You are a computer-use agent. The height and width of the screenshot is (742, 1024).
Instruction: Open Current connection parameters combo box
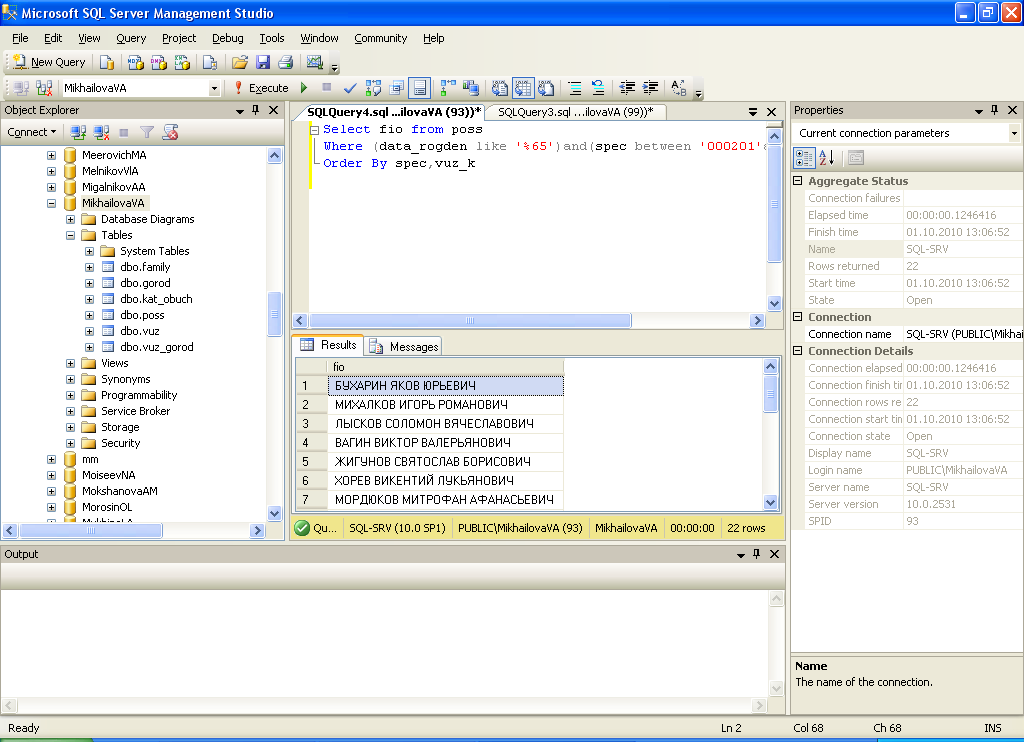click(x=1014, y=133)
